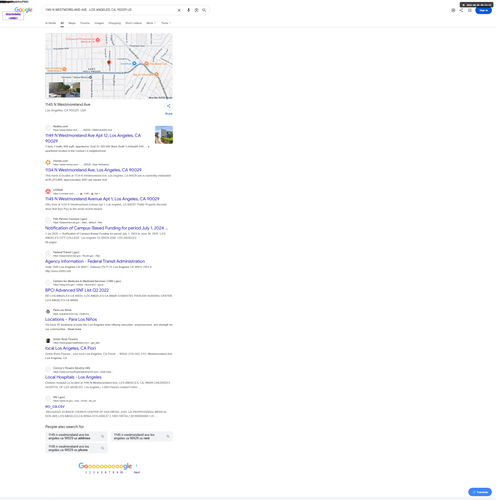Start voice search with microphone
Viewport: 499px width, 500px height.
tap(189, 10)
